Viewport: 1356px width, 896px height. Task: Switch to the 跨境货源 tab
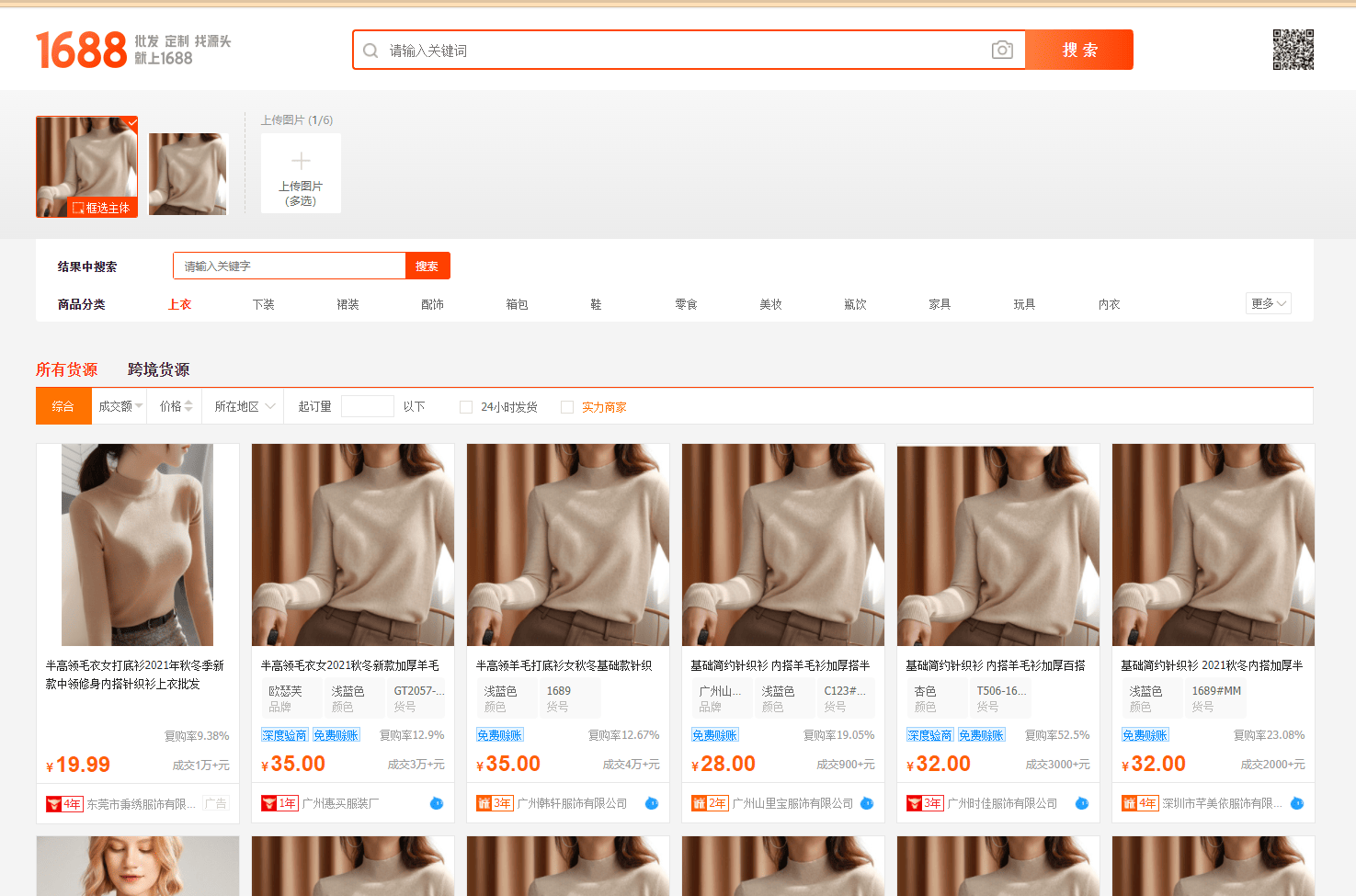pos(158,369)
